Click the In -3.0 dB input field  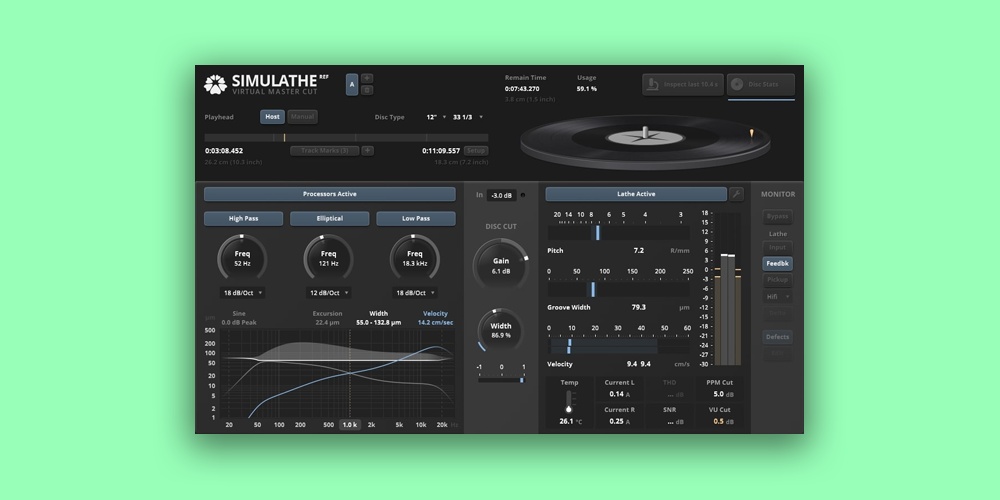pos(501,196)
